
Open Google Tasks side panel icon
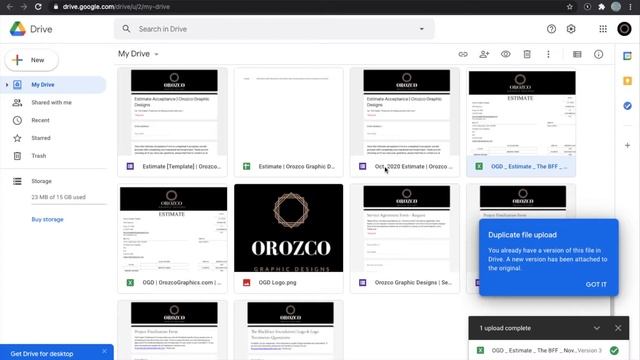(x=627, y=106)
